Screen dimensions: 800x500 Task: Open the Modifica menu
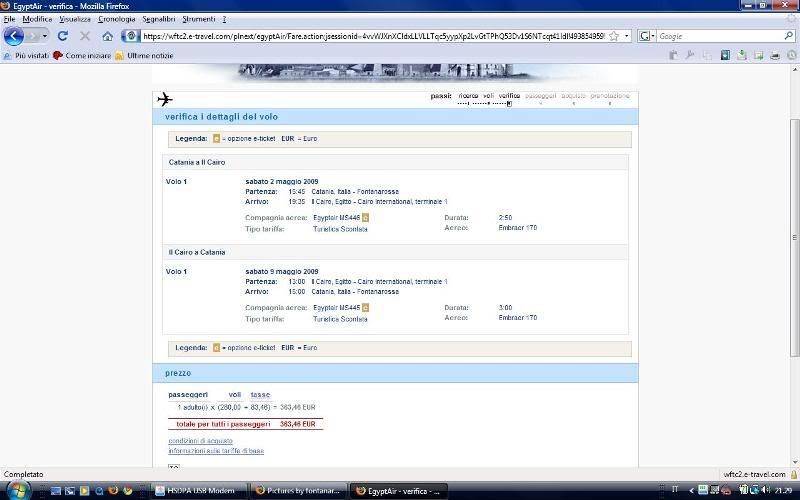pyautogui.click(x=37, y=19)
